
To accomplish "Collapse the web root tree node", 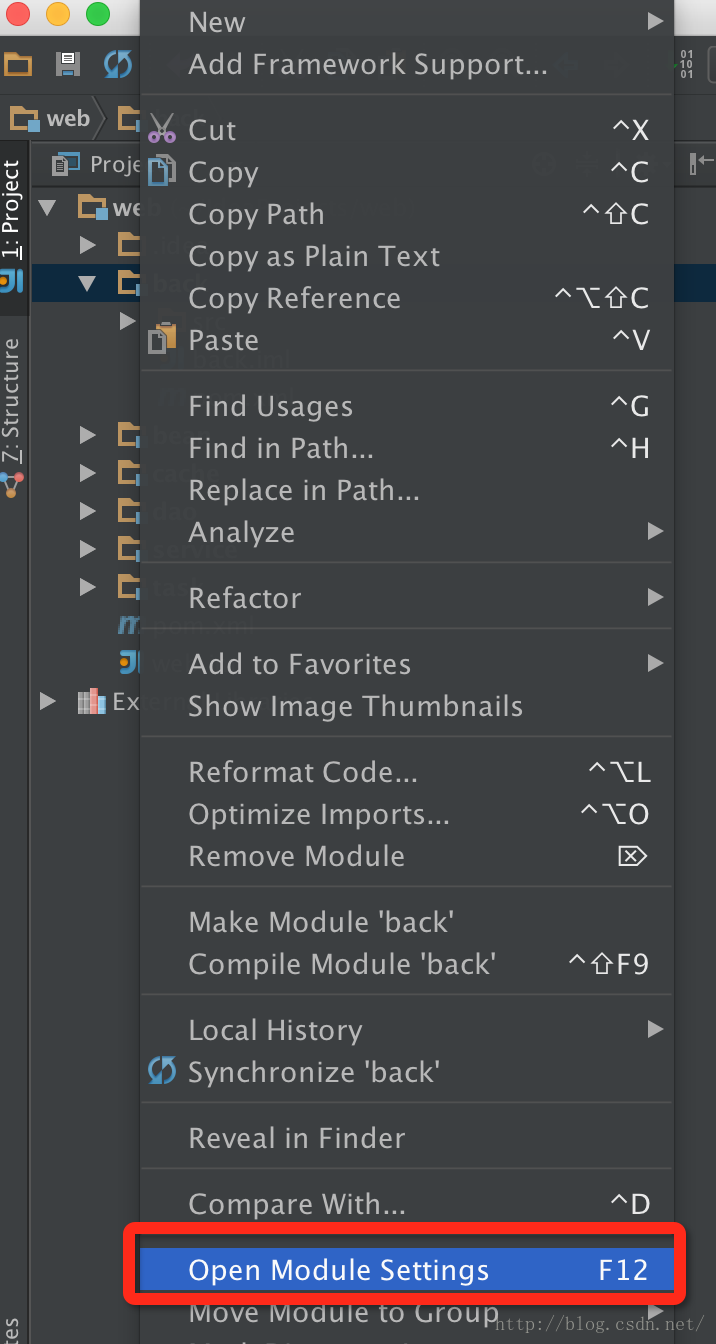I will point(47,208).
